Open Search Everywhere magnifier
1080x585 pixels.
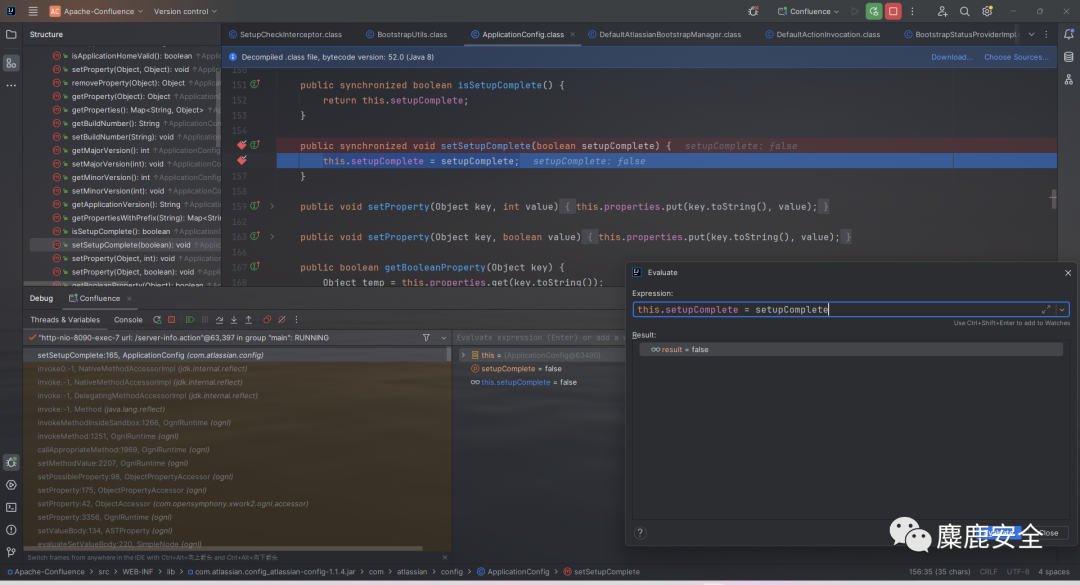(x=964, y=12)
